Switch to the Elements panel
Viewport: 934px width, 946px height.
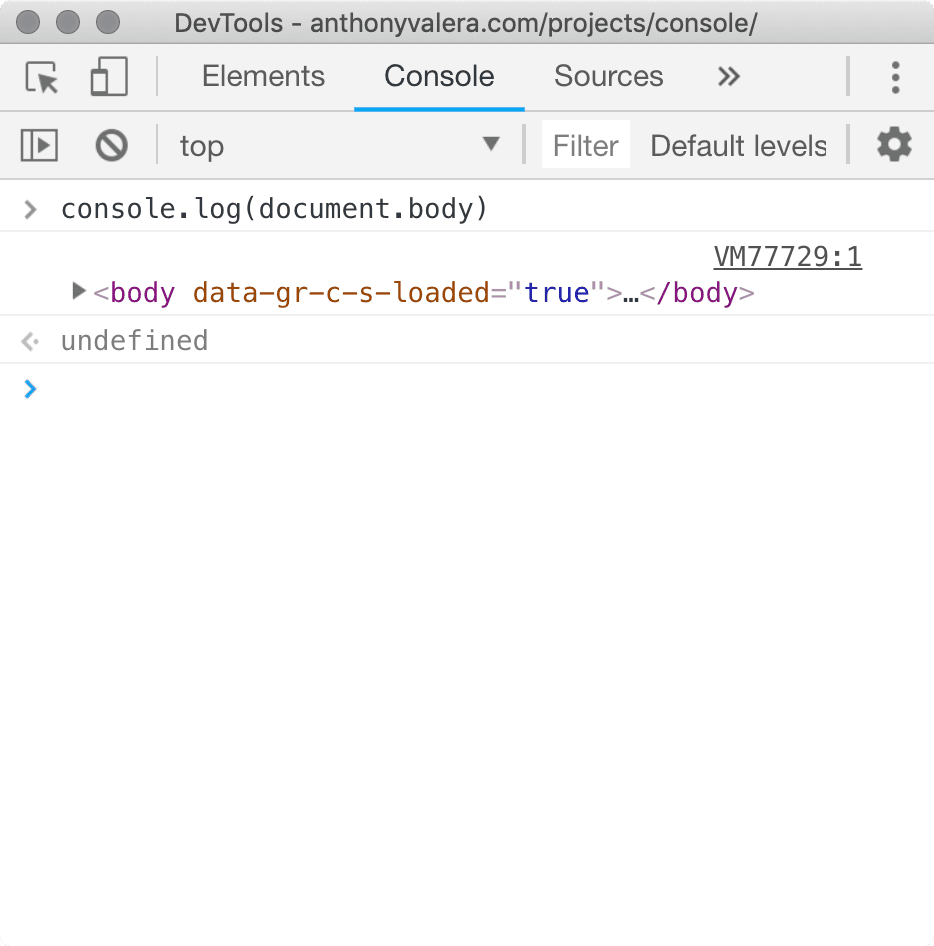(263, 76)
